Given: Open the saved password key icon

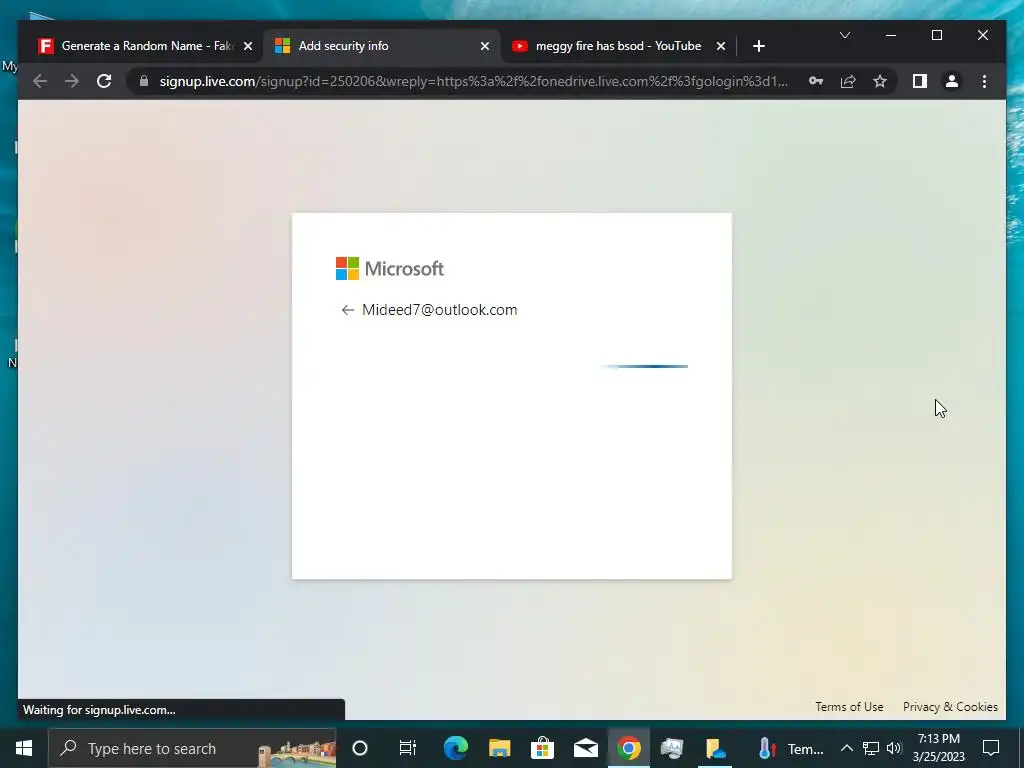Looking at the screenshot, I should (816, 81).
